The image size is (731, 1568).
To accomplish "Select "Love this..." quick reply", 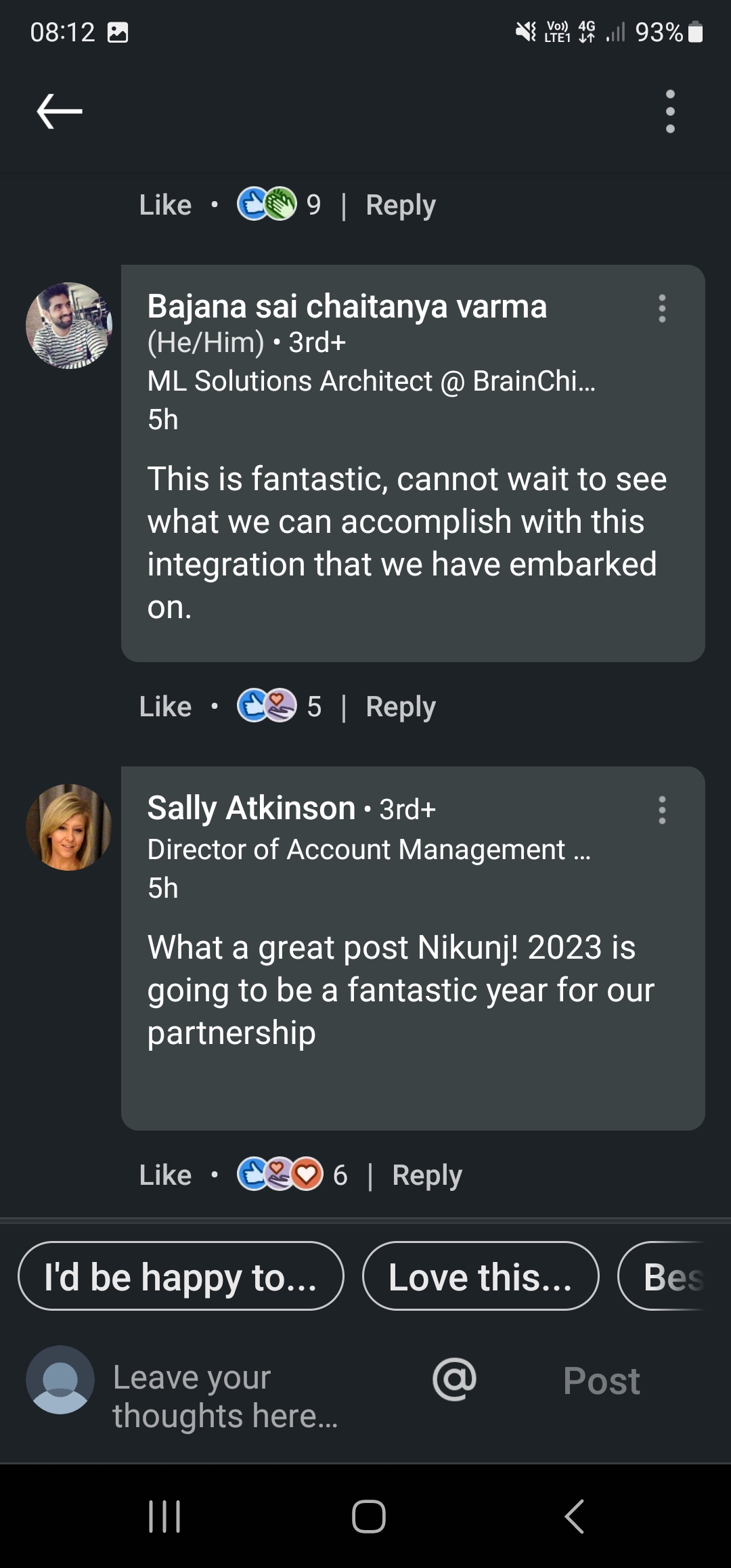I will click(x=481, y=1276).
